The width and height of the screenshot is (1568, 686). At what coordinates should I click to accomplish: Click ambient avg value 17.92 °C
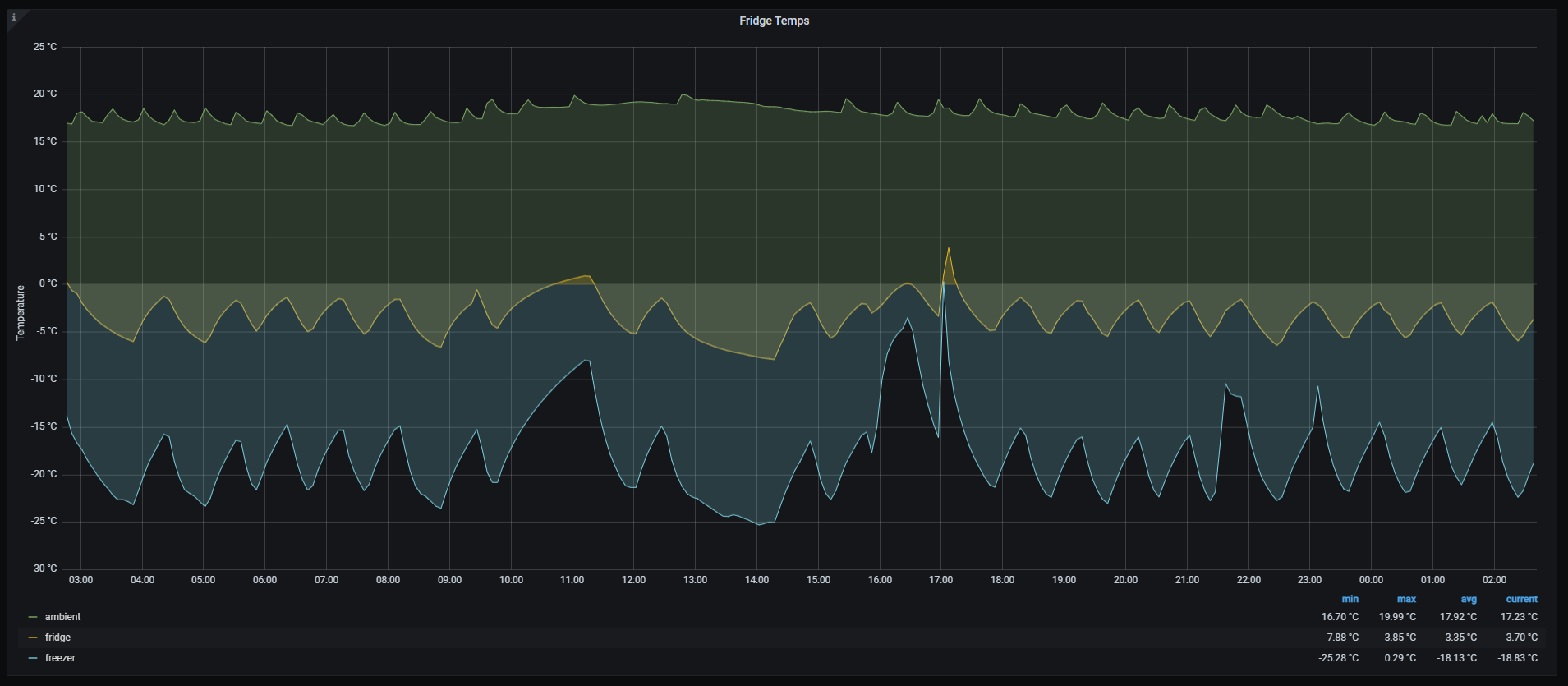click(x=1458, y=617)
